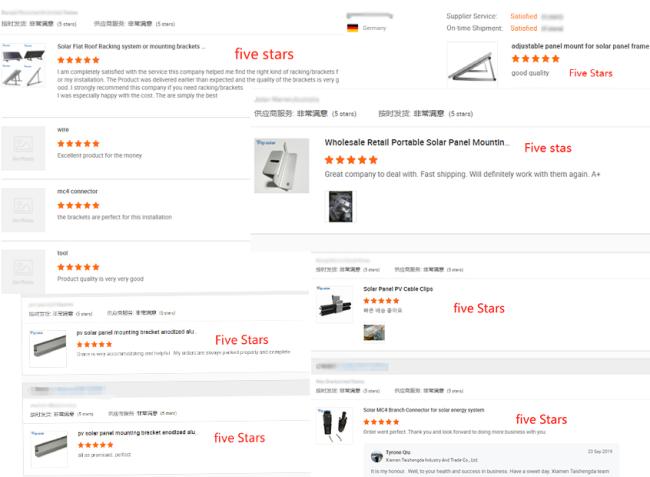This screenshot has width=650, height=477.
Task: Click the adjustable panel mount for solar panel title
Action: point(580,46)
